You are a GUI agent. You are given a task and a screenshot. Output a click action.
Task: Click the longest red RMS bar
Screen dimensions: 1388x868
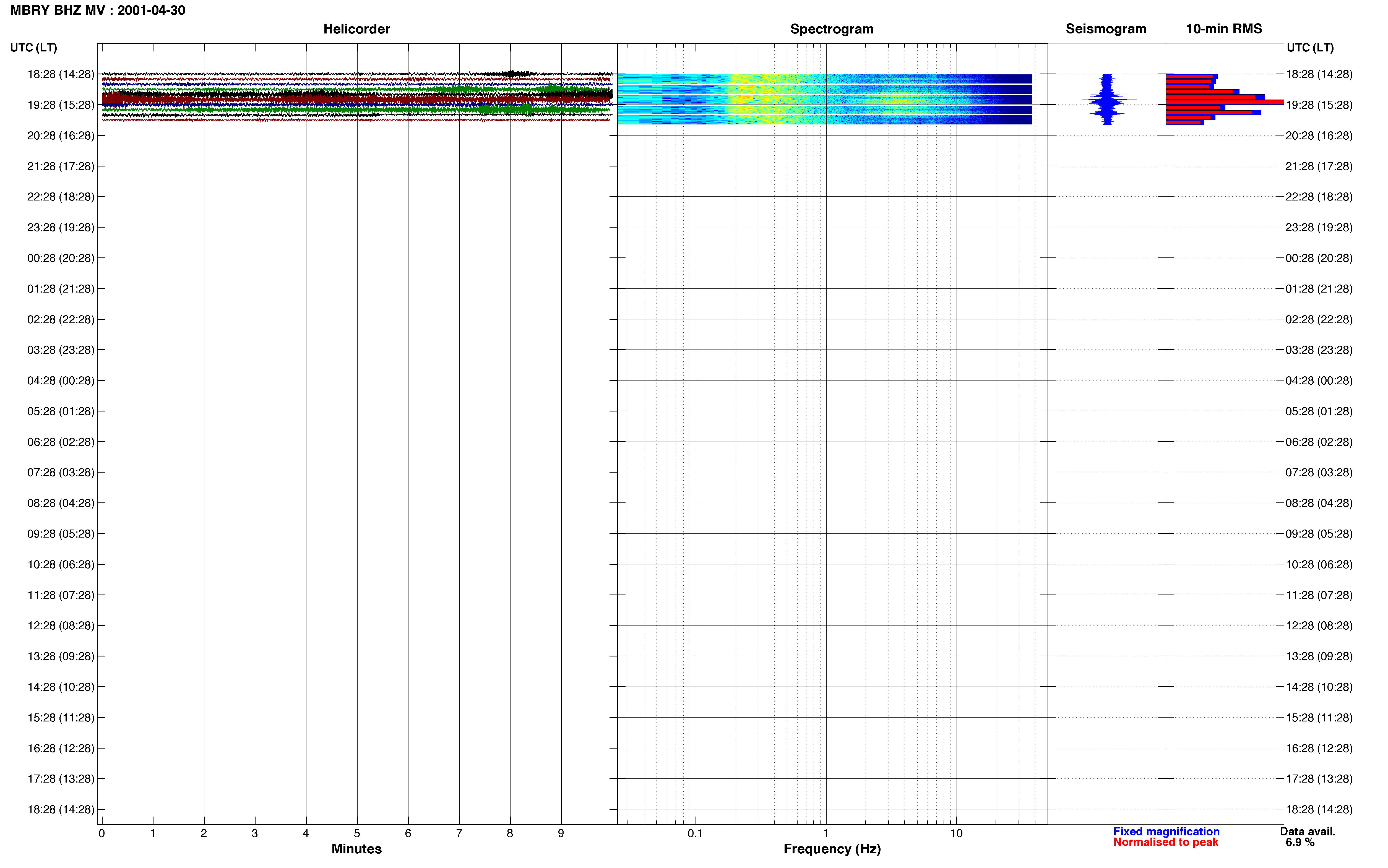point(1224,102)
